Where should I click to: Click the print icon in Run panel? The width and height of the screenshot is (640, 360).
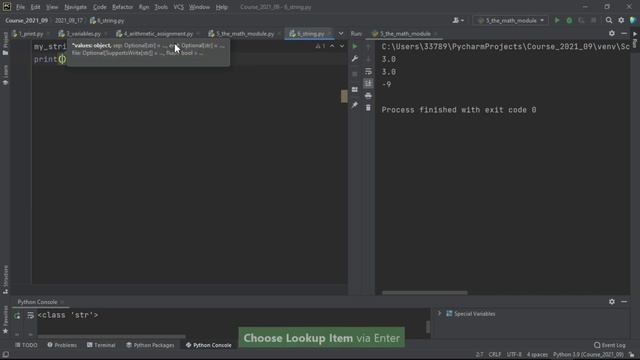[368, 96]
